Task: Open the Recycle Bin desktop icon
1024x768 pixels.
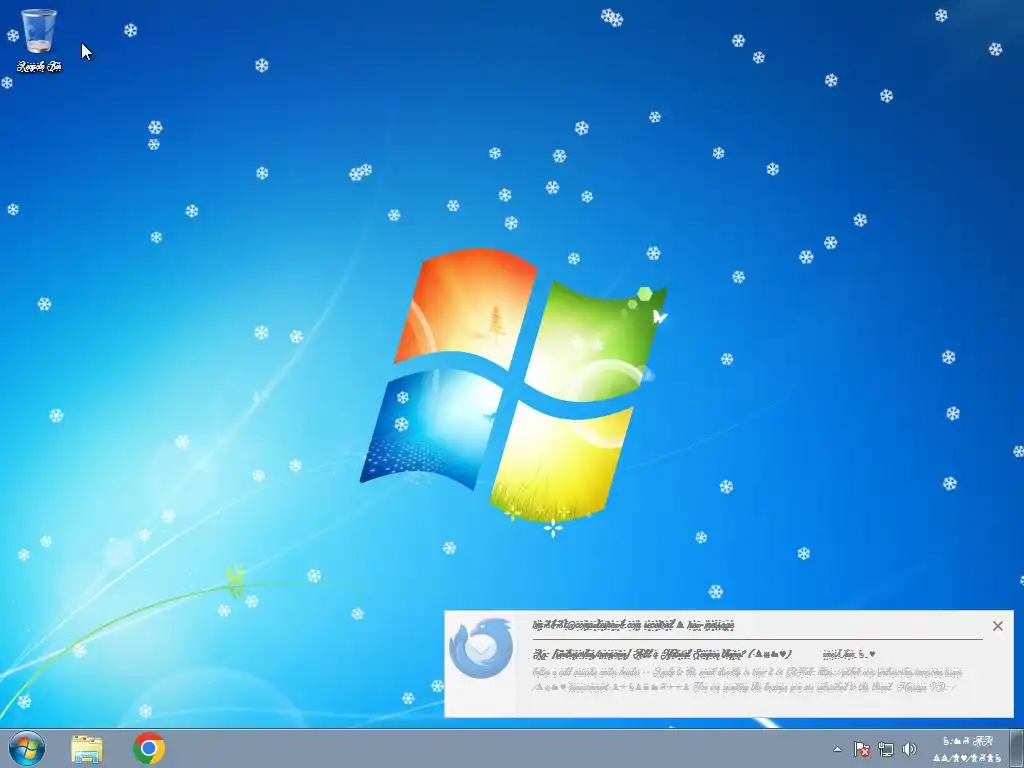Action: [39, 39]
